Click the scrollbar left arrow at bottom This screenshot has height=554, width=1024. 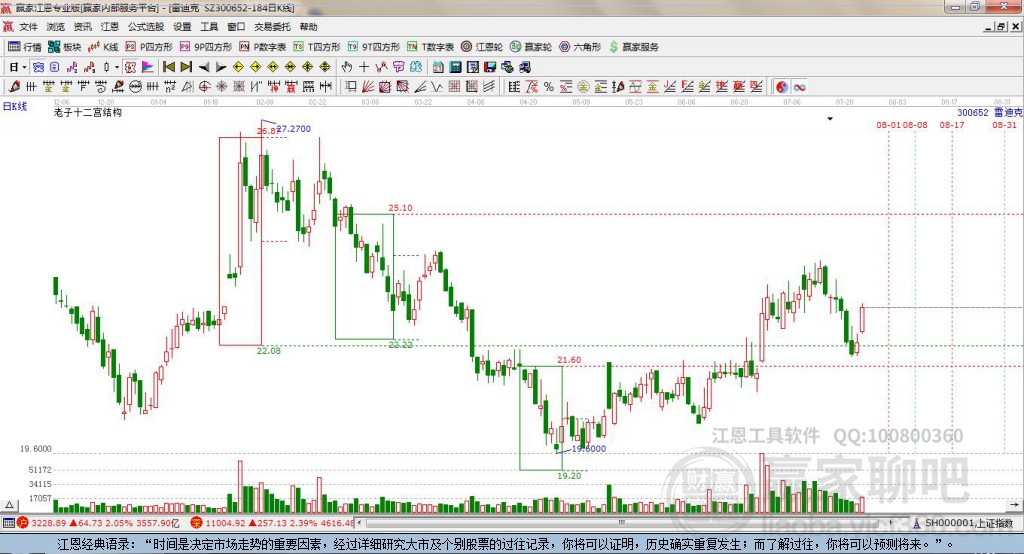360,523
